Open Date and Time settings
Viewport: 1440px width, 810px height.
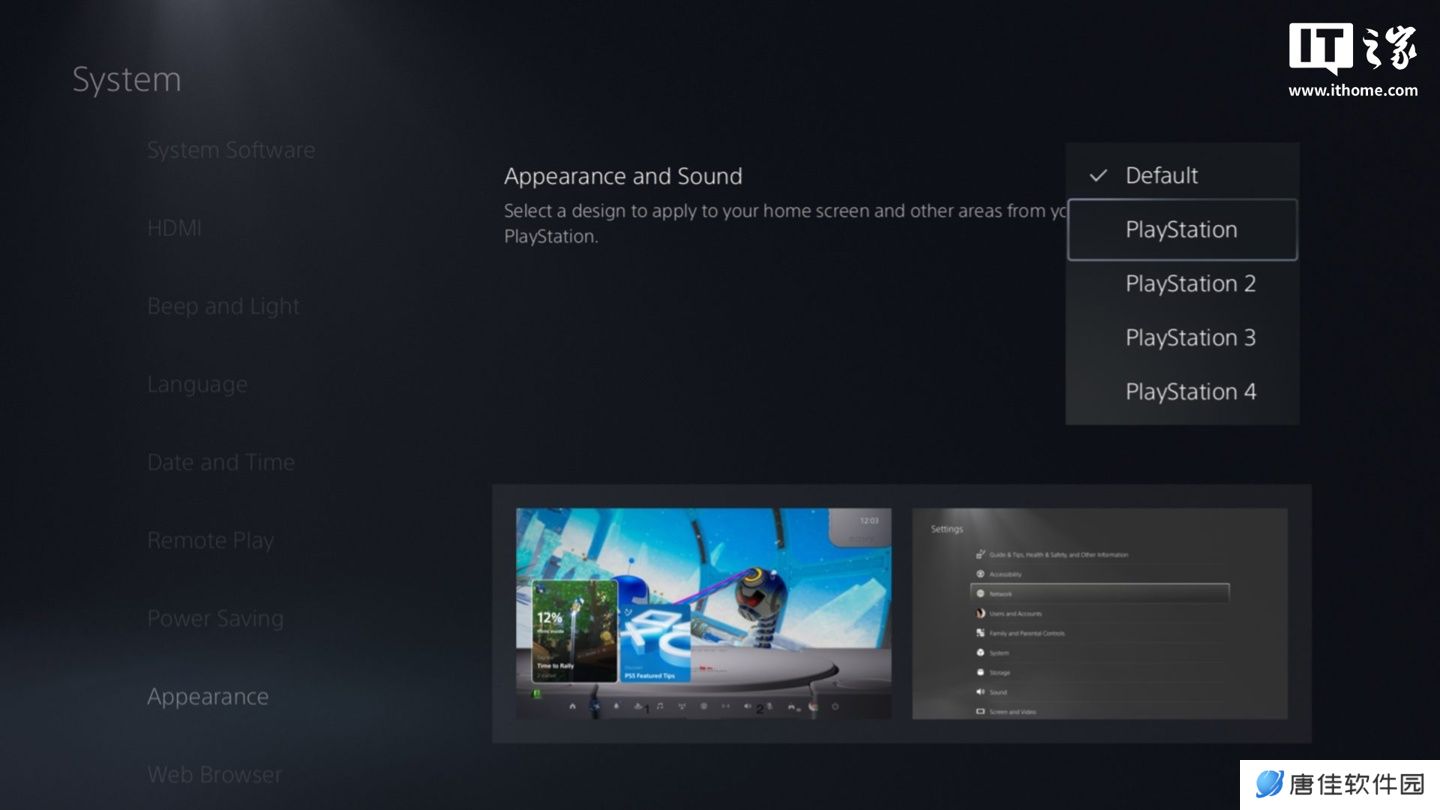[x=221, y=462]
